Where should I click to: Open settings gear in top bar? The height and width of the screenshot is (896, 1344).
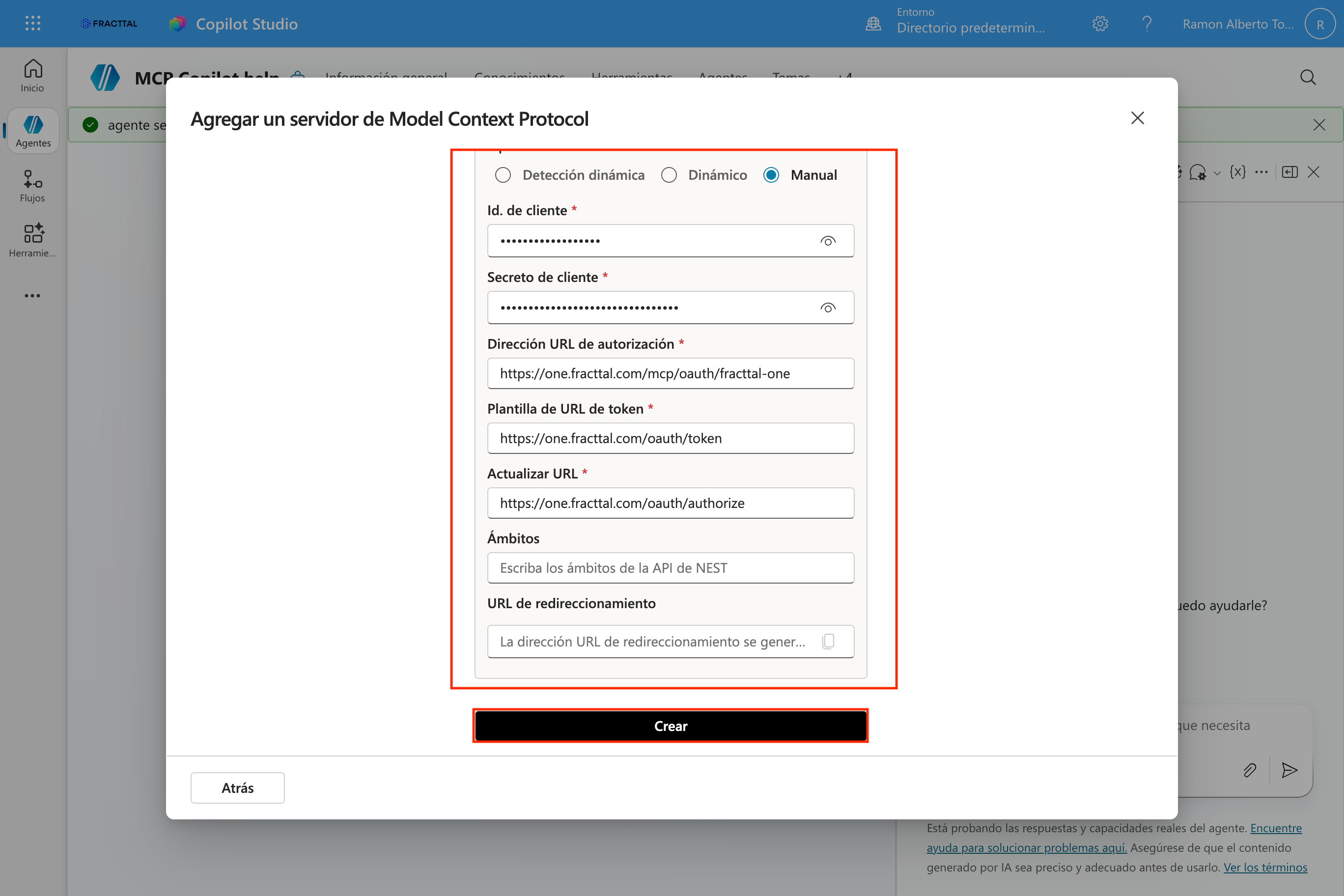[1100, 24]
